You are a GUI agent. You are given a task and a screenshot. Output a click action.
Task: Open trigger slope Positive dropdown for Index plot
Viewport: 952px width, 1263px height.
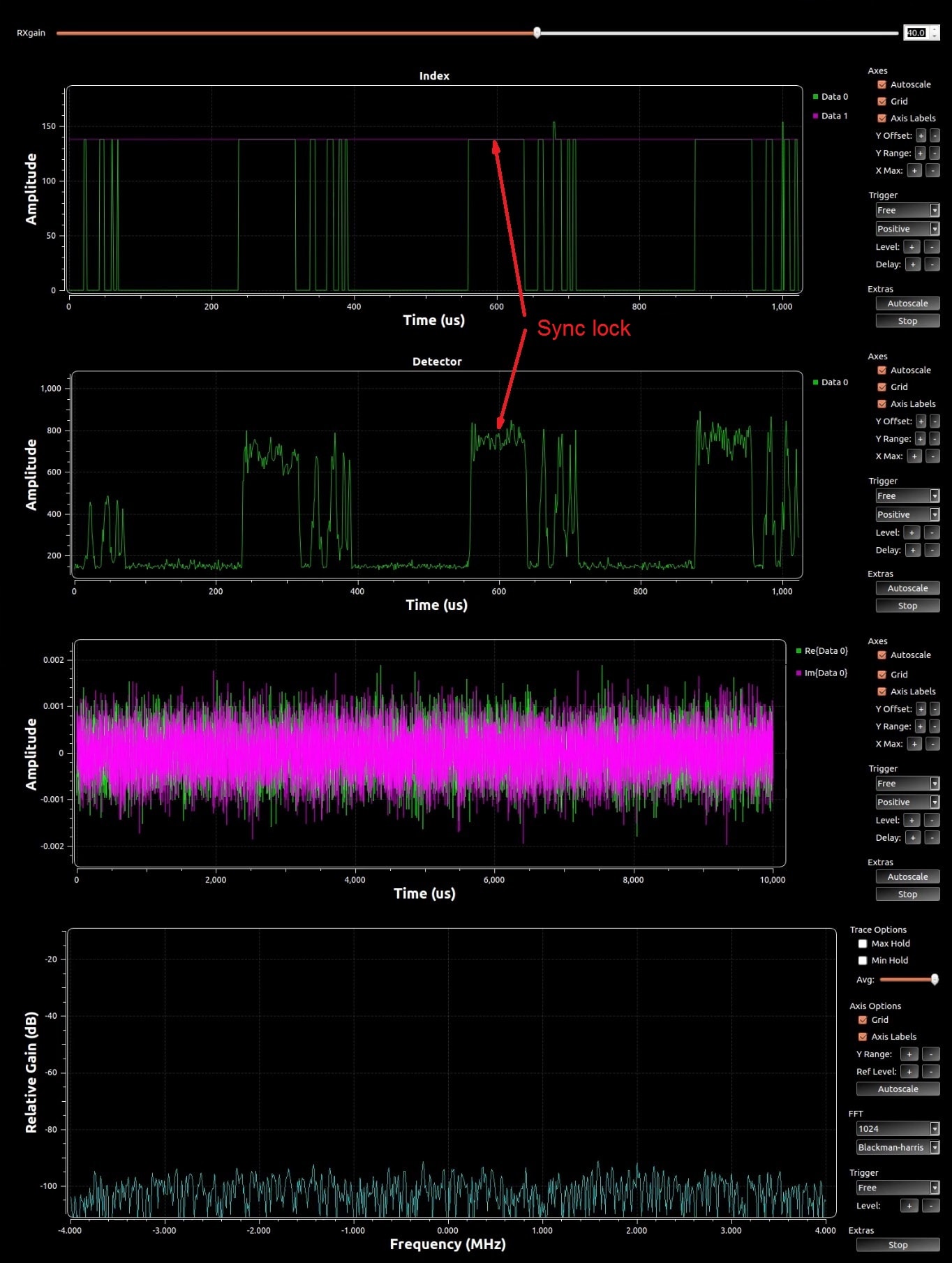pos(907,229)
